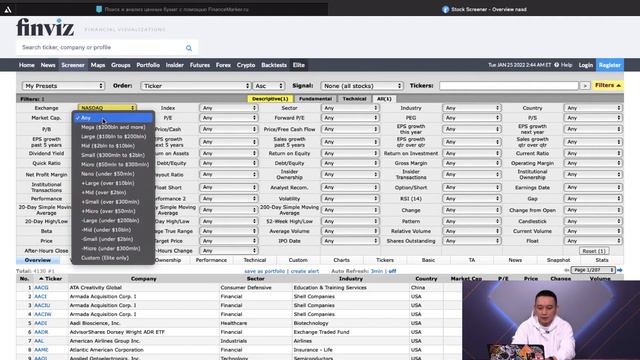Click the Tickers text input box
This screenshot has height=360, width=640.
tap(509, 86)
